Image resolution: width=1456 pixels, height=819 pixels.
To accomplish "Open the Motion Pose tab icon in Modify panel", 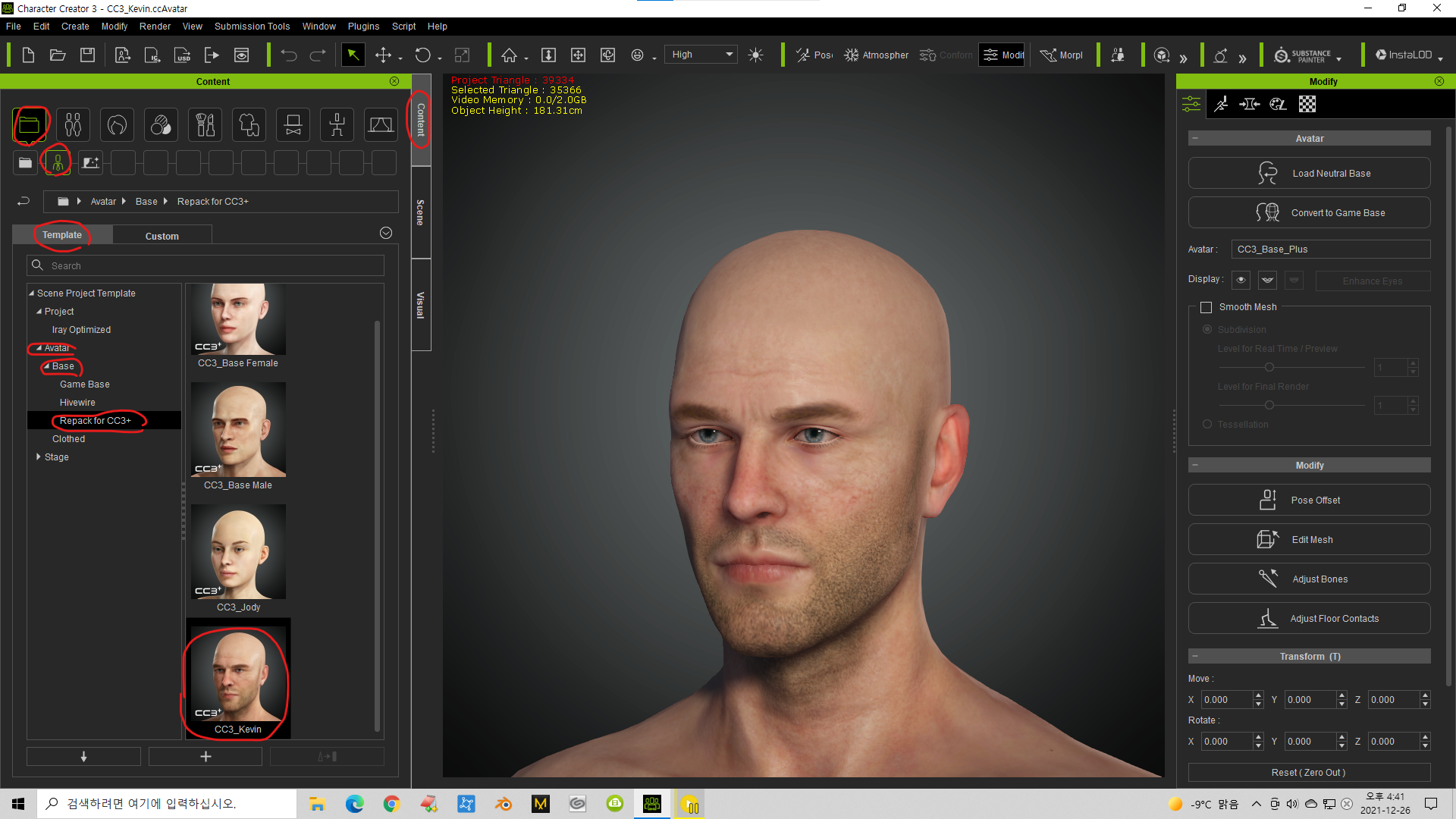I will click(1221, 105).
